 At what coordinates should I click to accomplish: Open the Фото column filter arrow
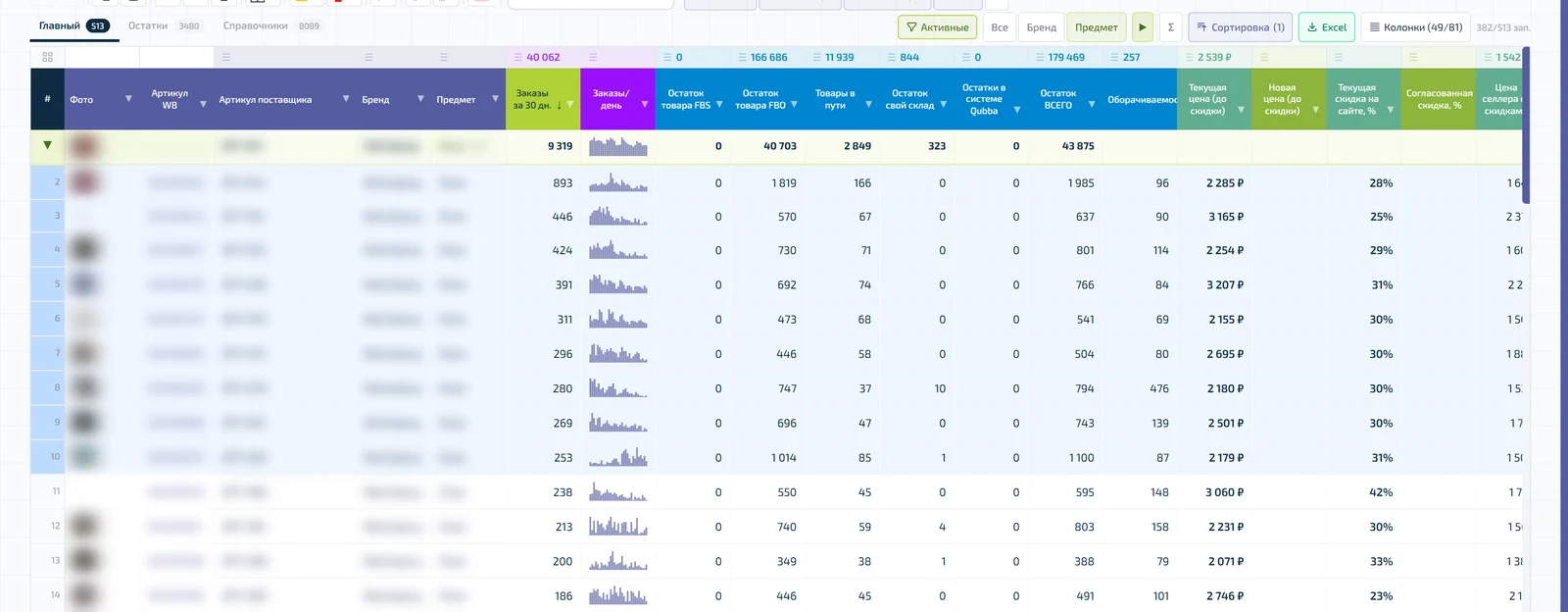pos(128,99)
